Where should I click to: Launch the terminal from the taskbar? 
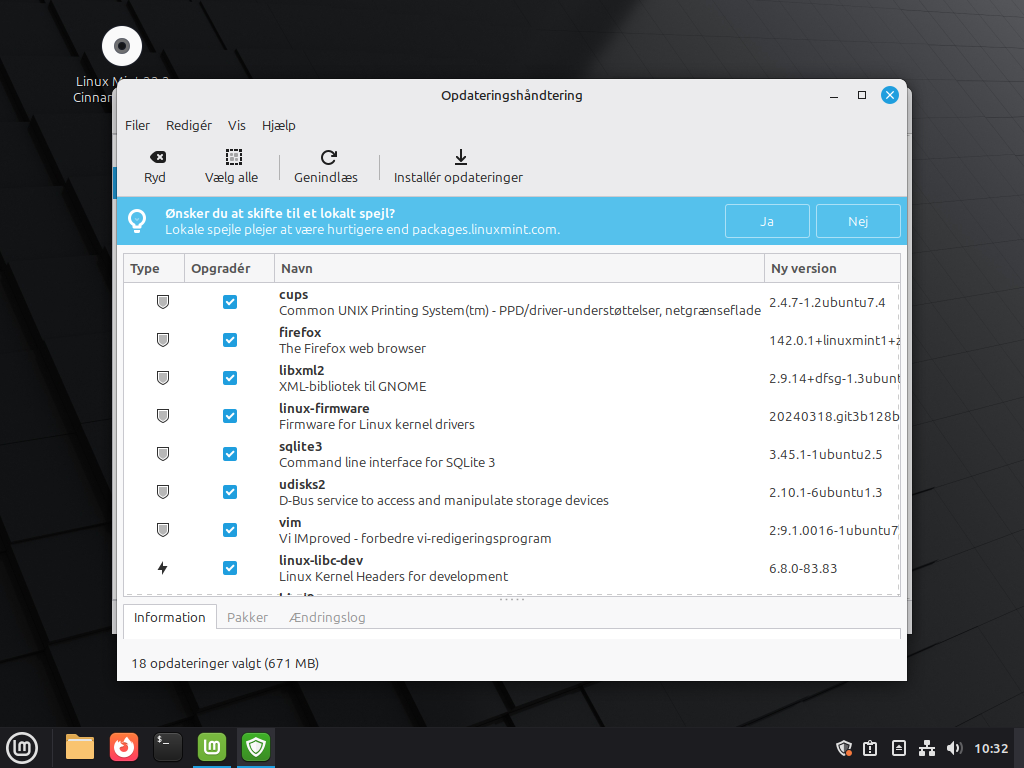coord(168,746)
